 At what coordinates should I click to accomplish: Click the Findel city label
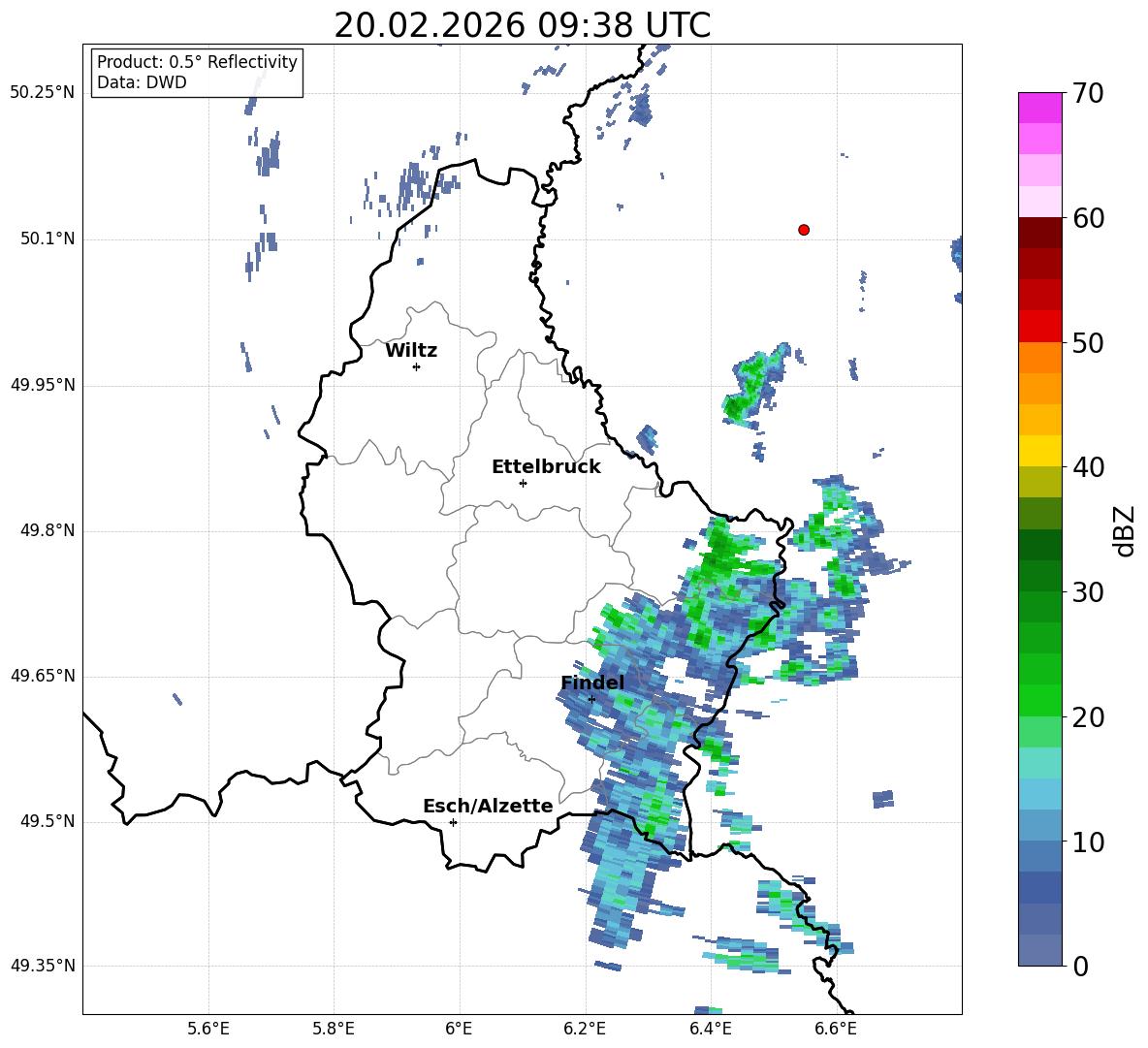click(x=592, y=683)
